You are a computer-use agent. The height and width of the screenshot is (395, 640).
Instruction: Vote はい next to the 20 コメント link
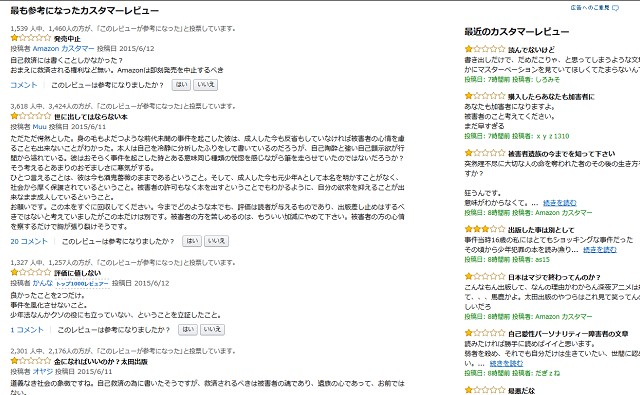click(x=192, y=241)
